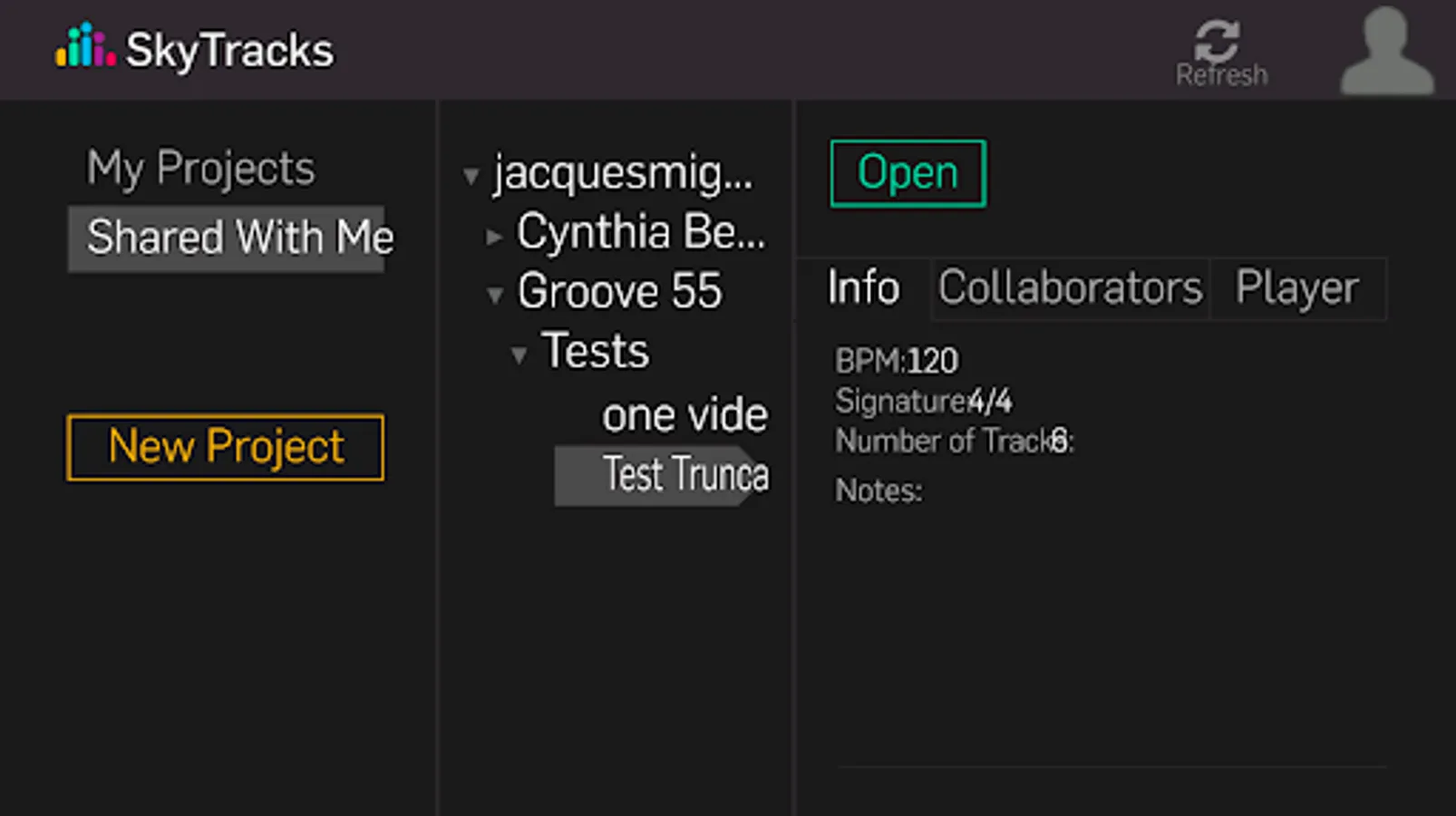
Task: Collapse the jacquesmig... tree node arrow
Action: 471,175
